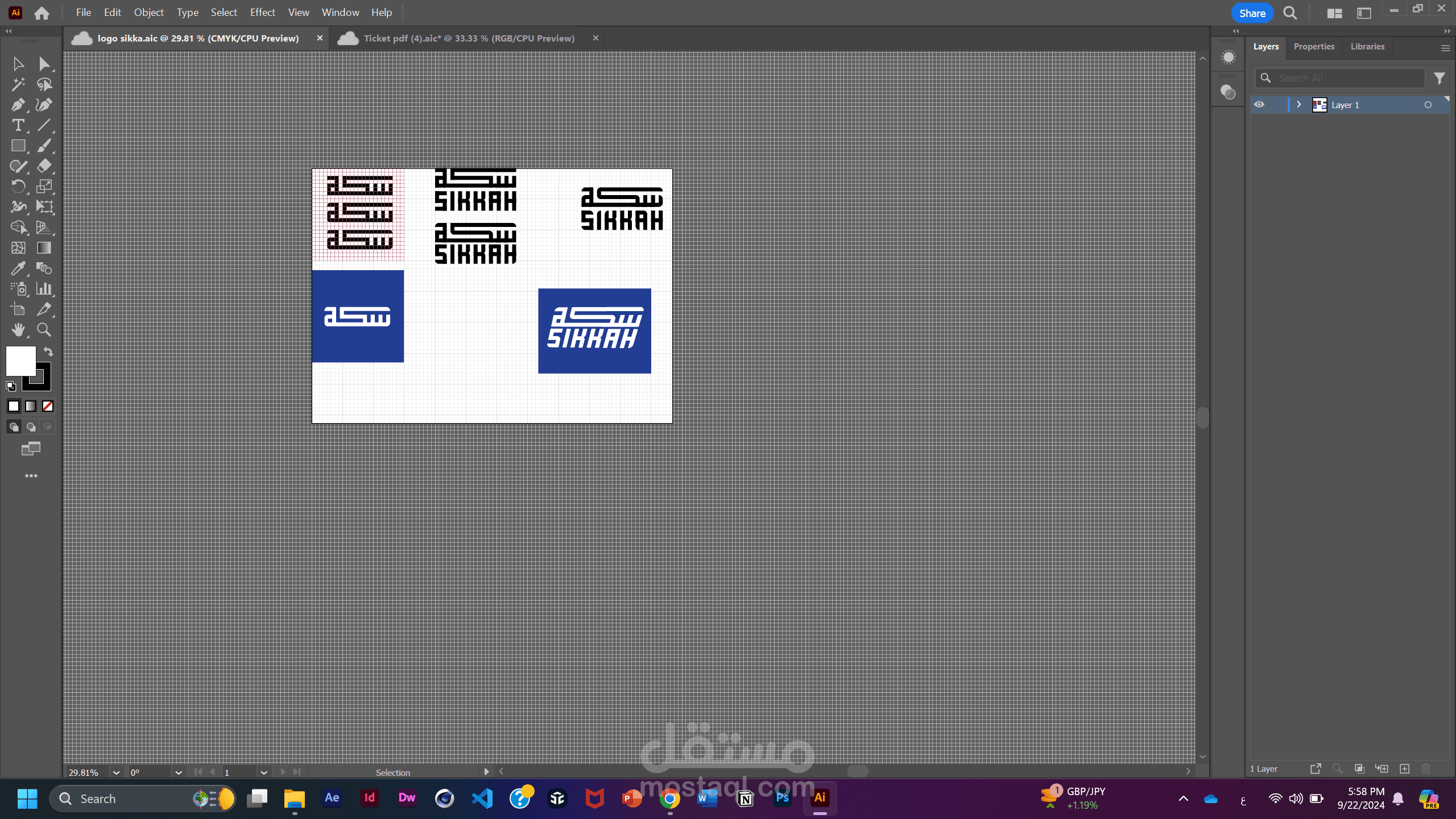Select the Gradient tool

coord(44,248)
